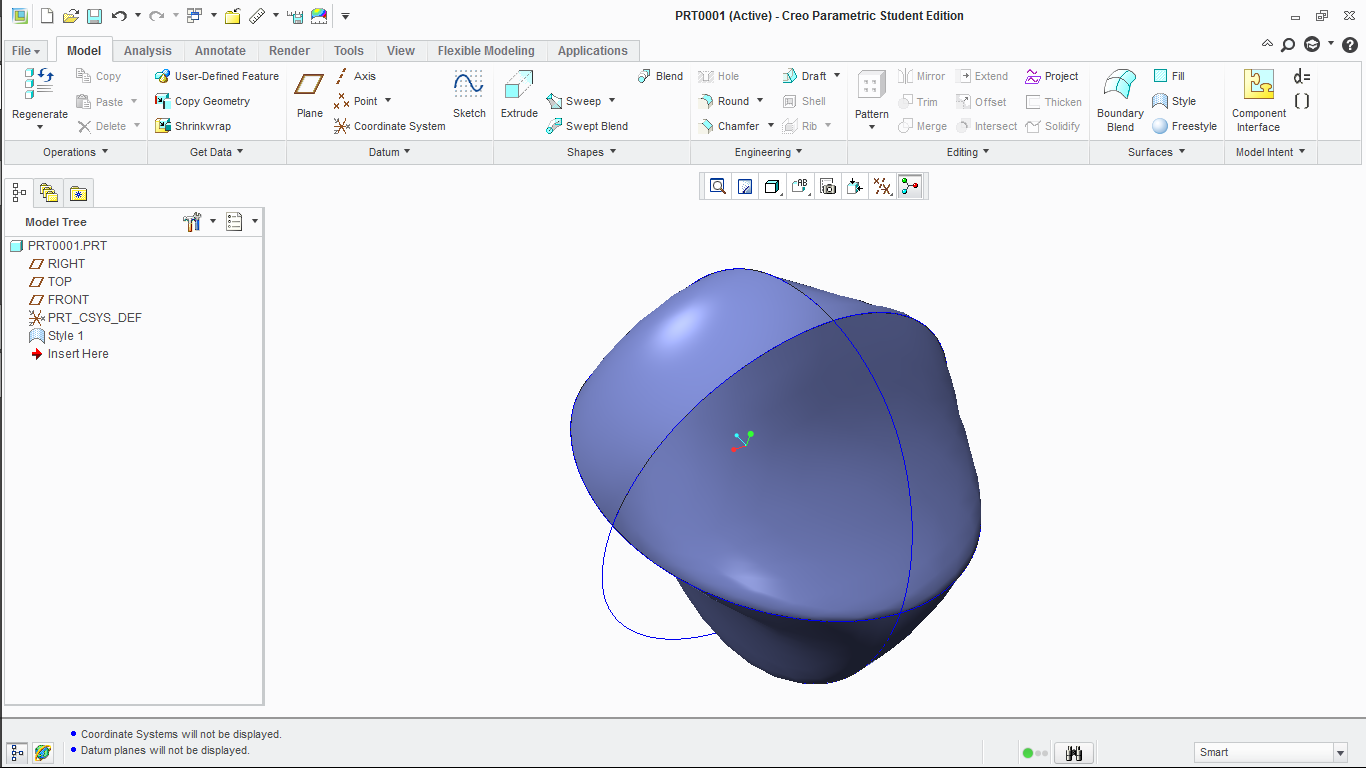Click the New file icon
The image size is (1366, 768).
click(46, 16)
